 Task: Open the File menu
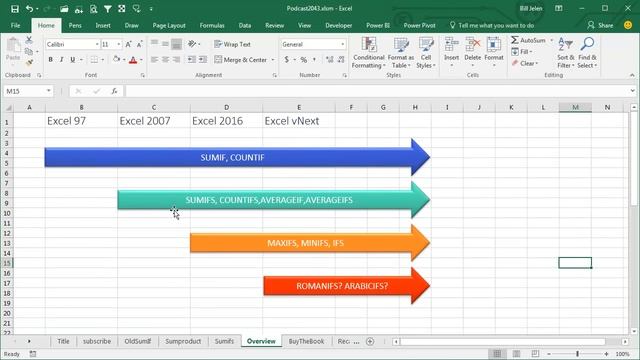click(16, 25)
